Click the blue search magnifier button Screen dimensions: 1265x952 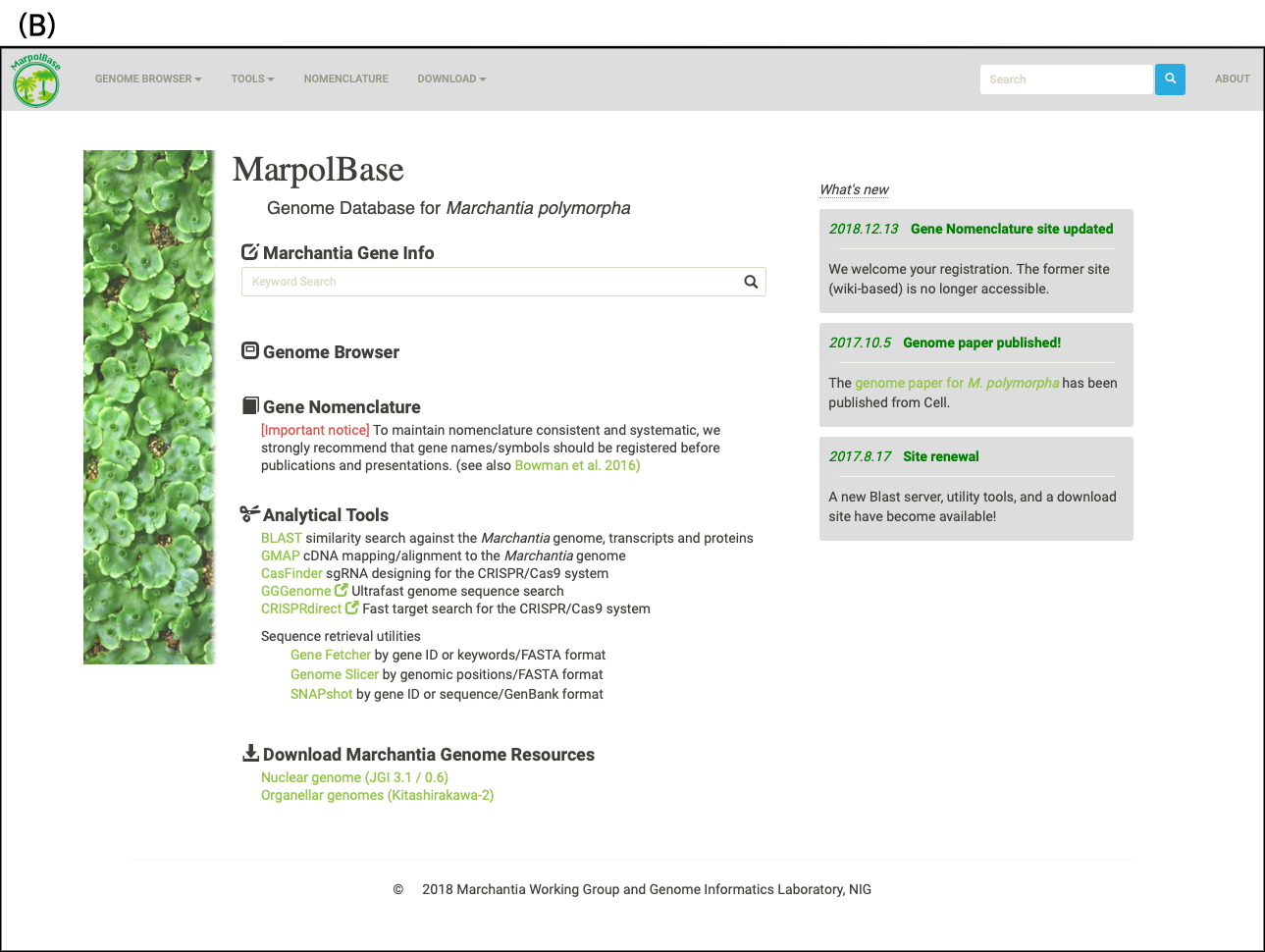pos(1170,79)
